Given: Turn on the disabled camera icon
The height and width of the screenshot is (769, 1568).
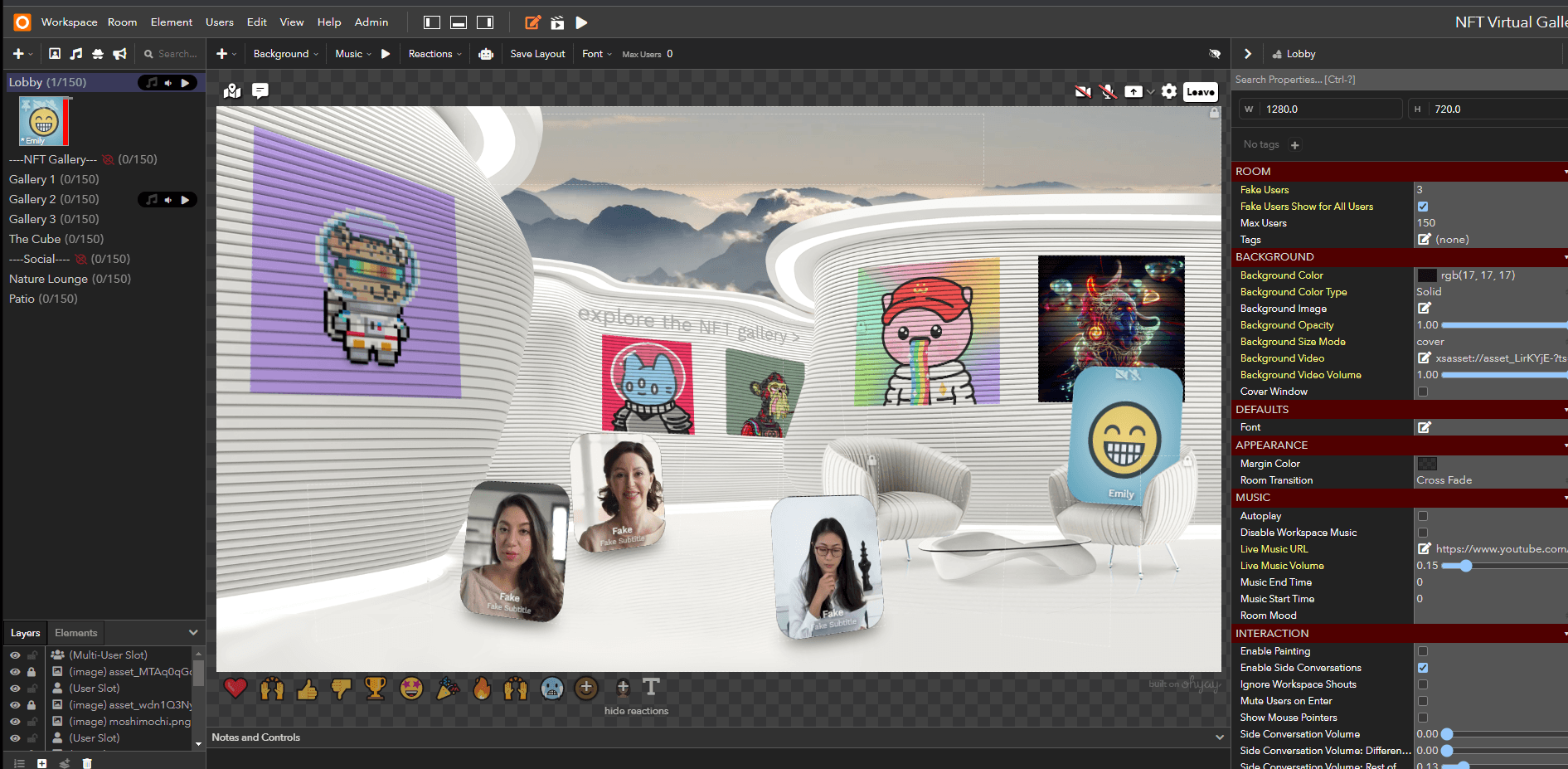Looking at the screenshot, I should [1083, 91].
